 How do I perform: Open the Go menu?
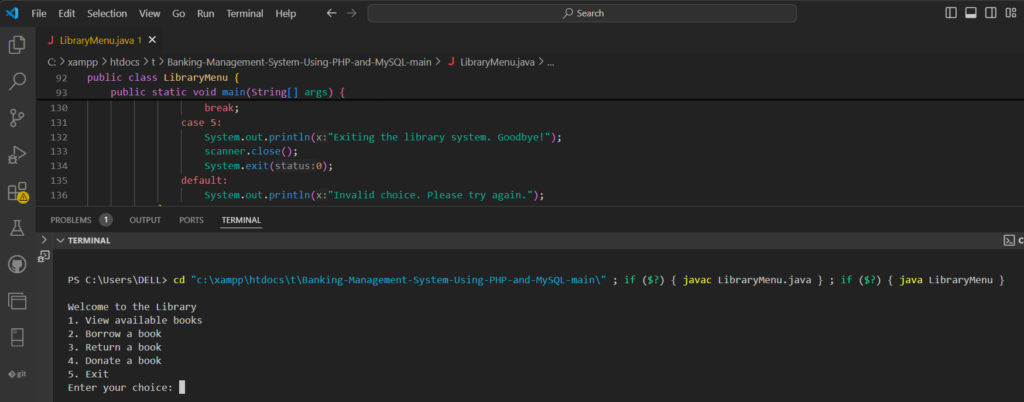(x=178, y=13)
